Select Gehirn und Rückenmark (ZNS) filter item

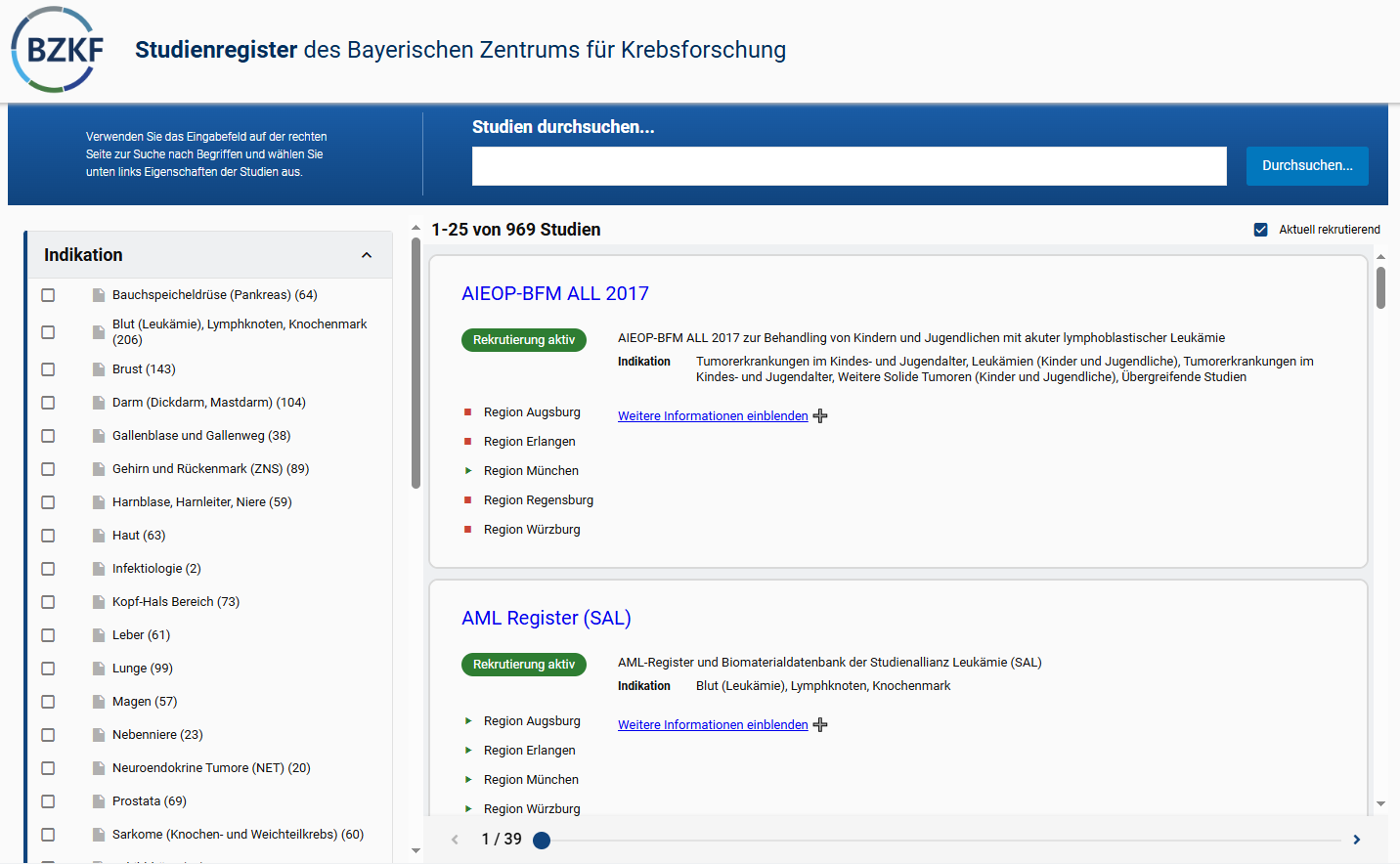point(210,469)
